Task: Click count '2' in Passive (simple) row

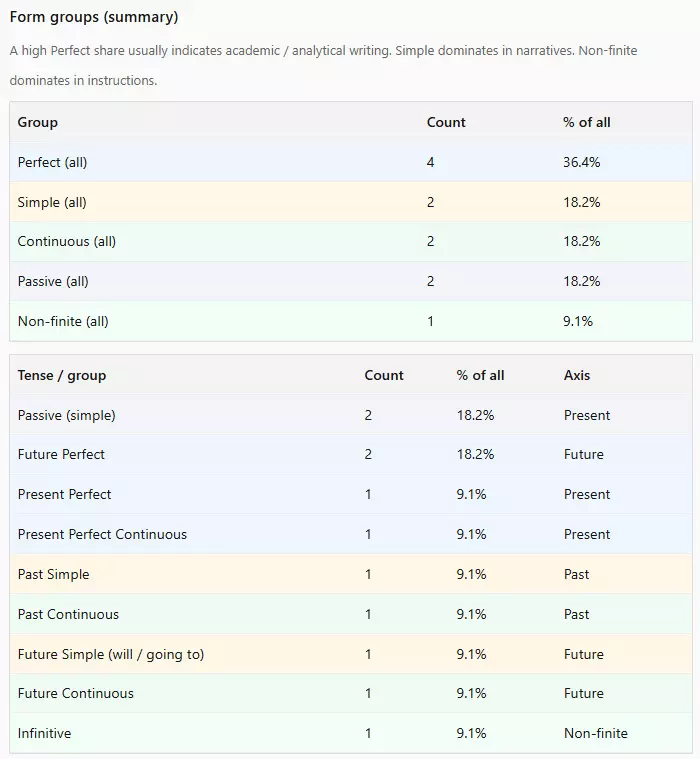Action: click(368, 415)
